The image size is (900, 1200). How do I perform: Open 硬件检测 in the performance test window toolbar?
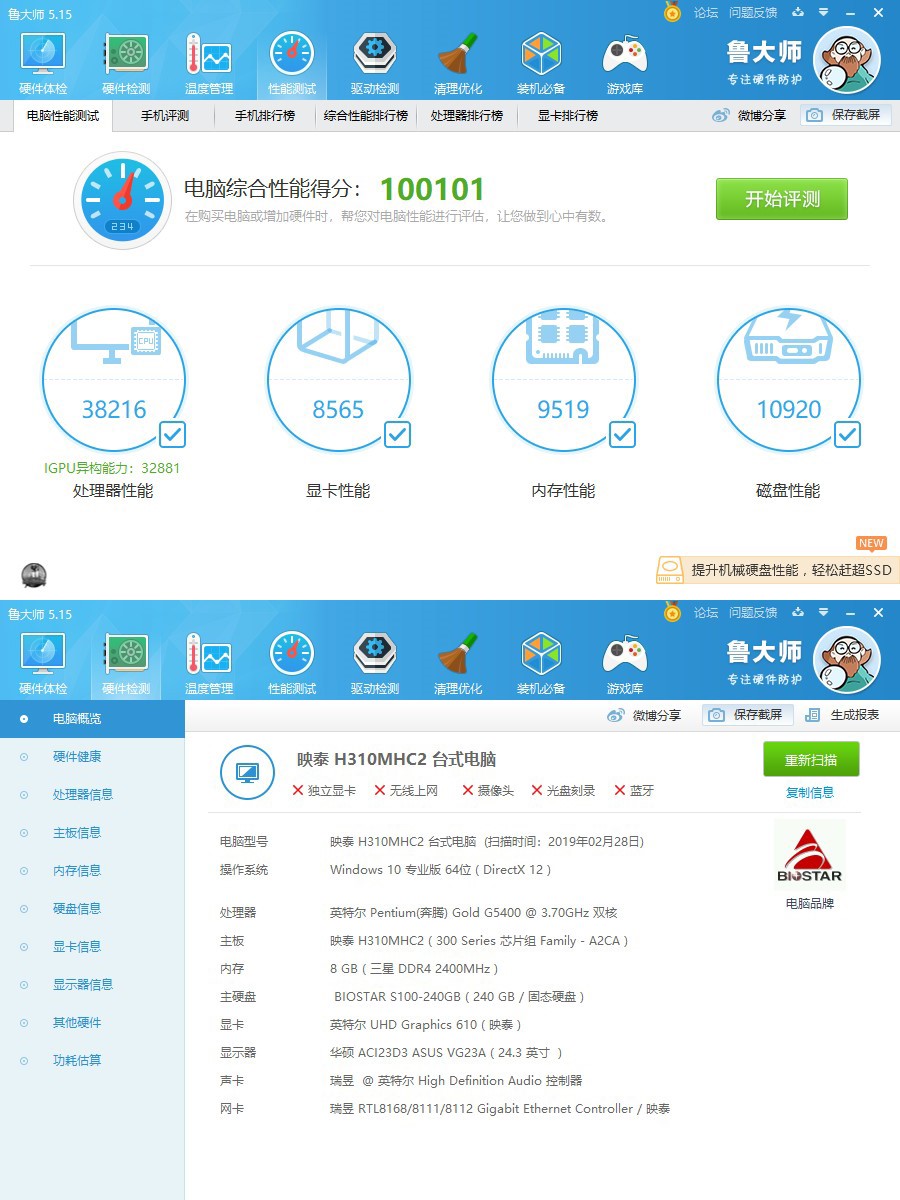coord(126,65)
